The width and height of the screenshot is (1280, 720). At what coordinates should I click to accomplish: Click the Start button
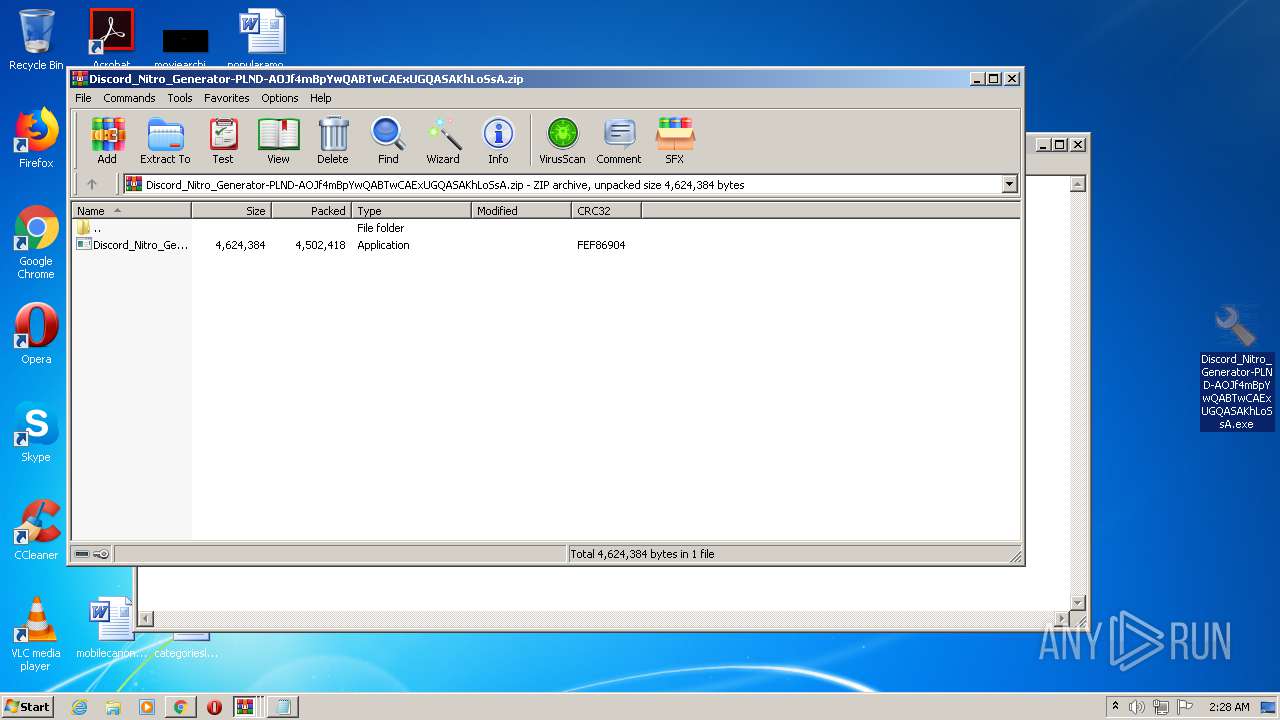(x=28, y=706)
